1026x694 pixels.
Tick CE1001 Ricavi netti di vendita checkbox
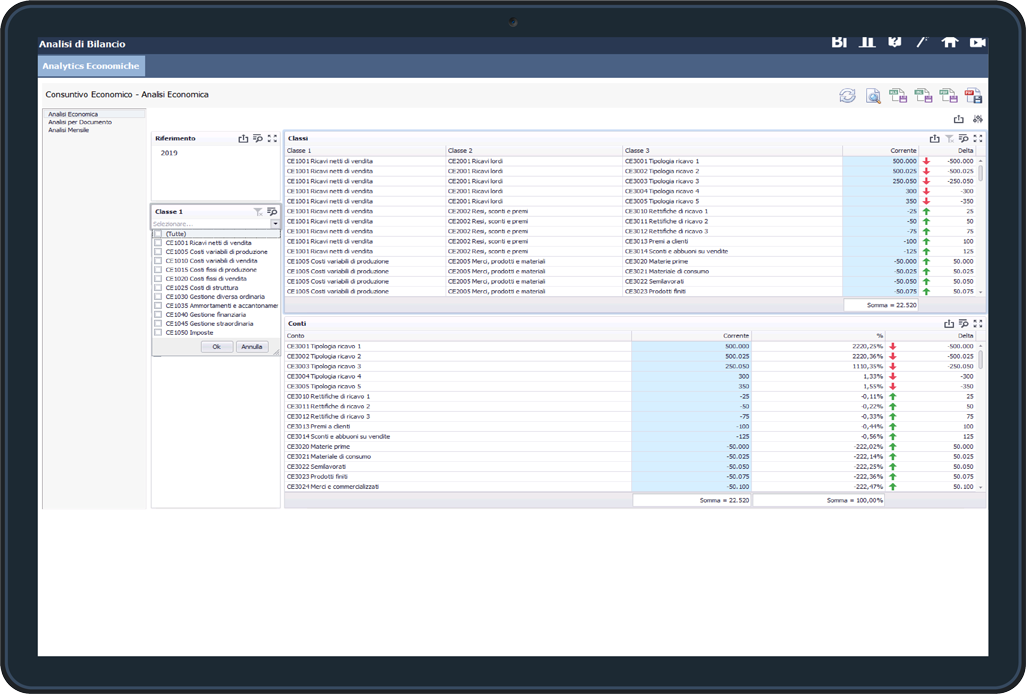[158, 243]
